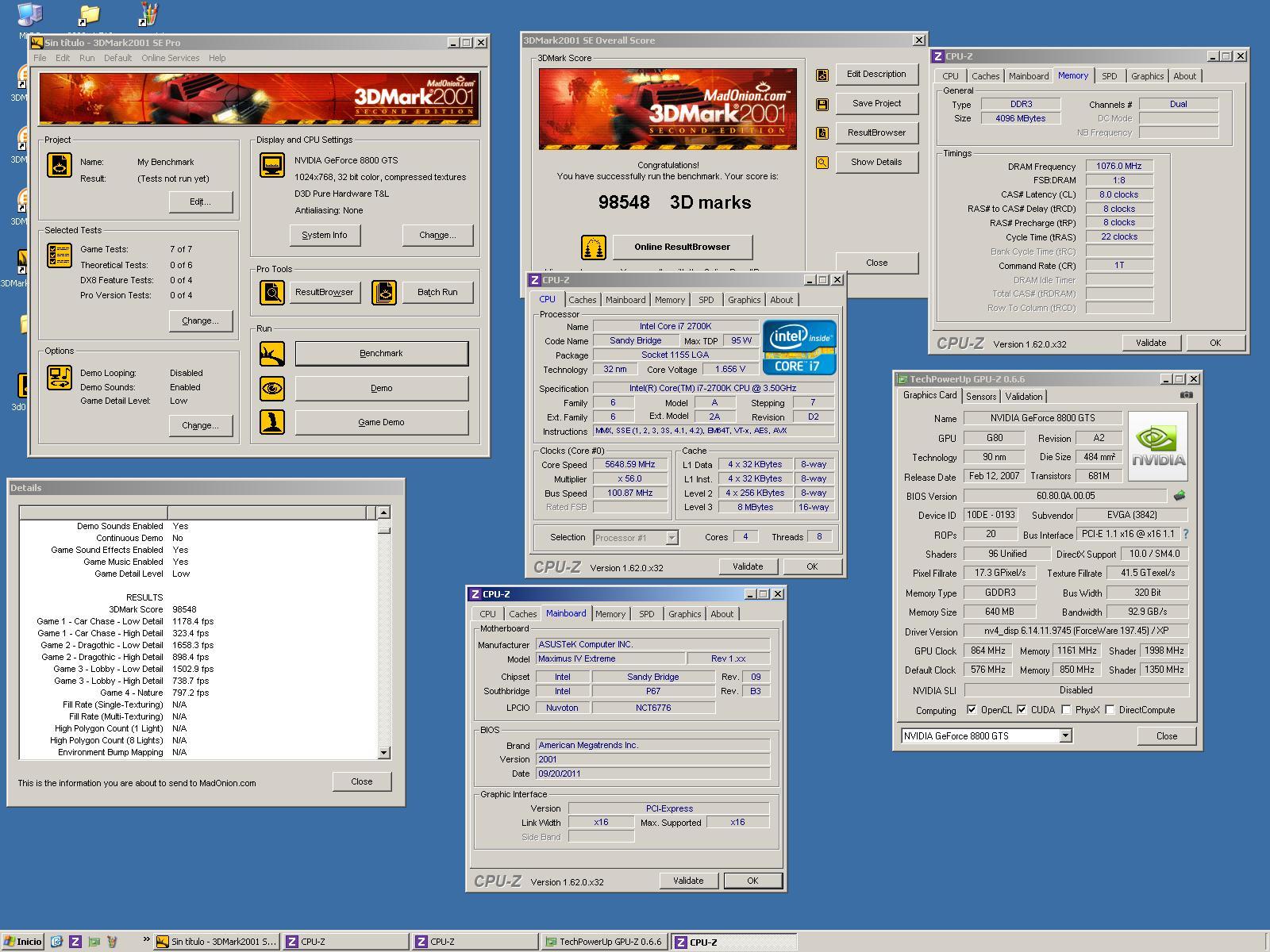Click the Selected Tests checklist icon
The height and width of the screenshot is (952, 1270).
click(60, 255)
